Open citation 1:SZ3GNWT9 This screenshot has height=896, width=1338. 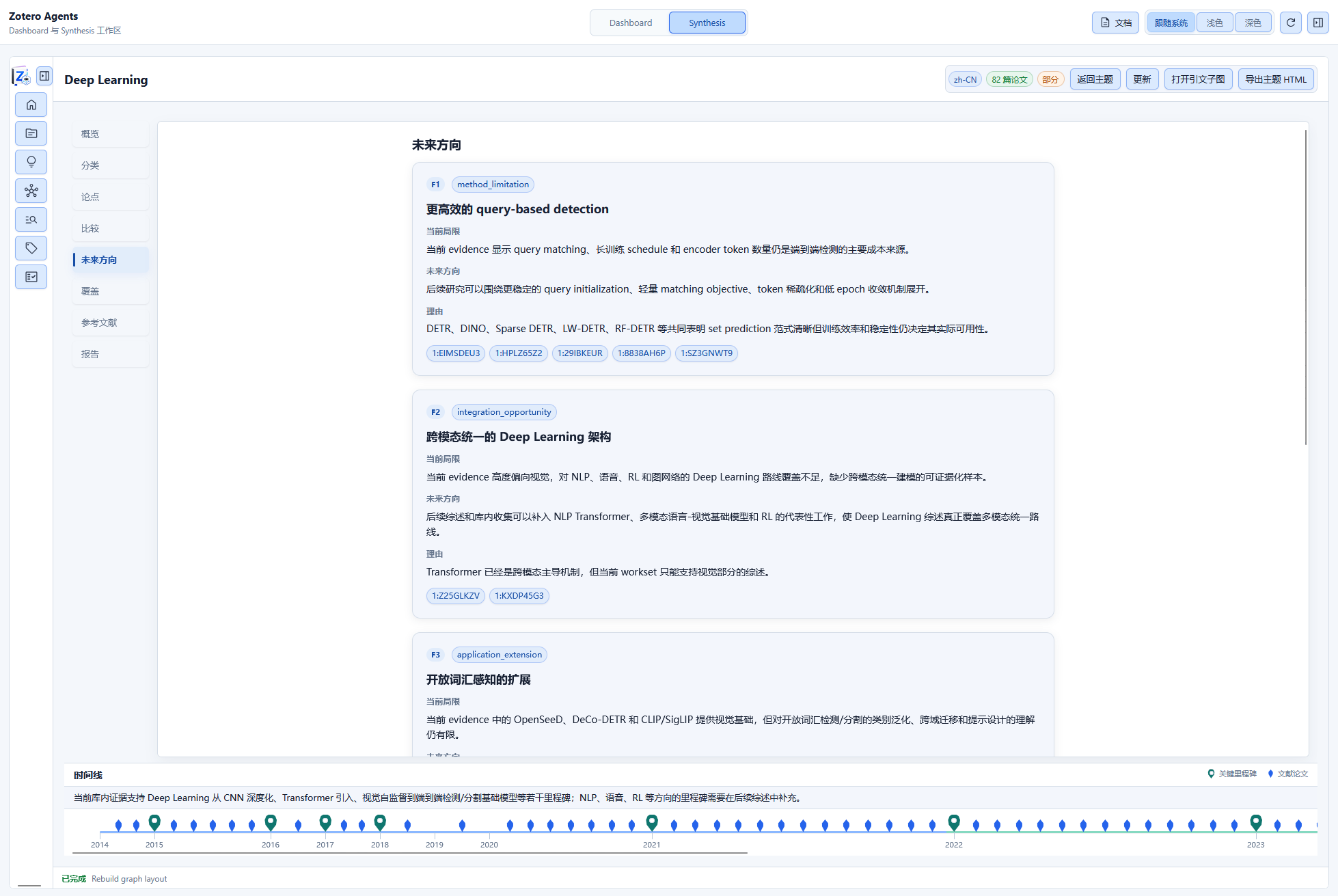coord(707,353)
